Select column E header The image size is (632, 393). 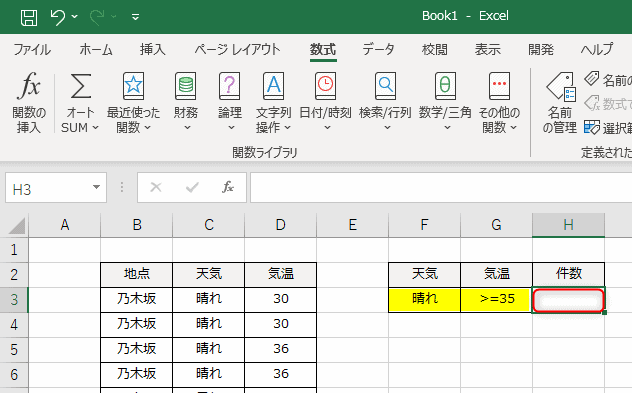click(353, 225)
